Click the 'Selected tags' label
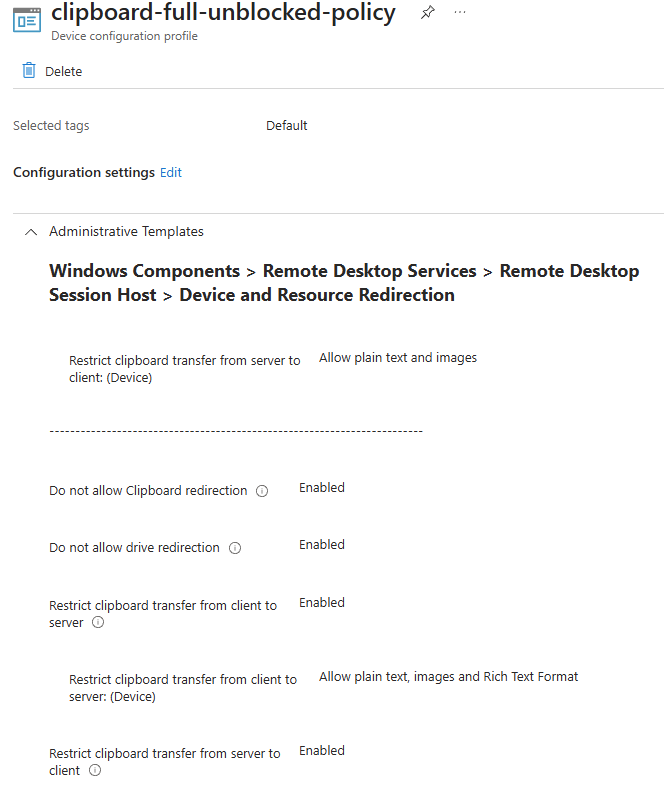 51,125
